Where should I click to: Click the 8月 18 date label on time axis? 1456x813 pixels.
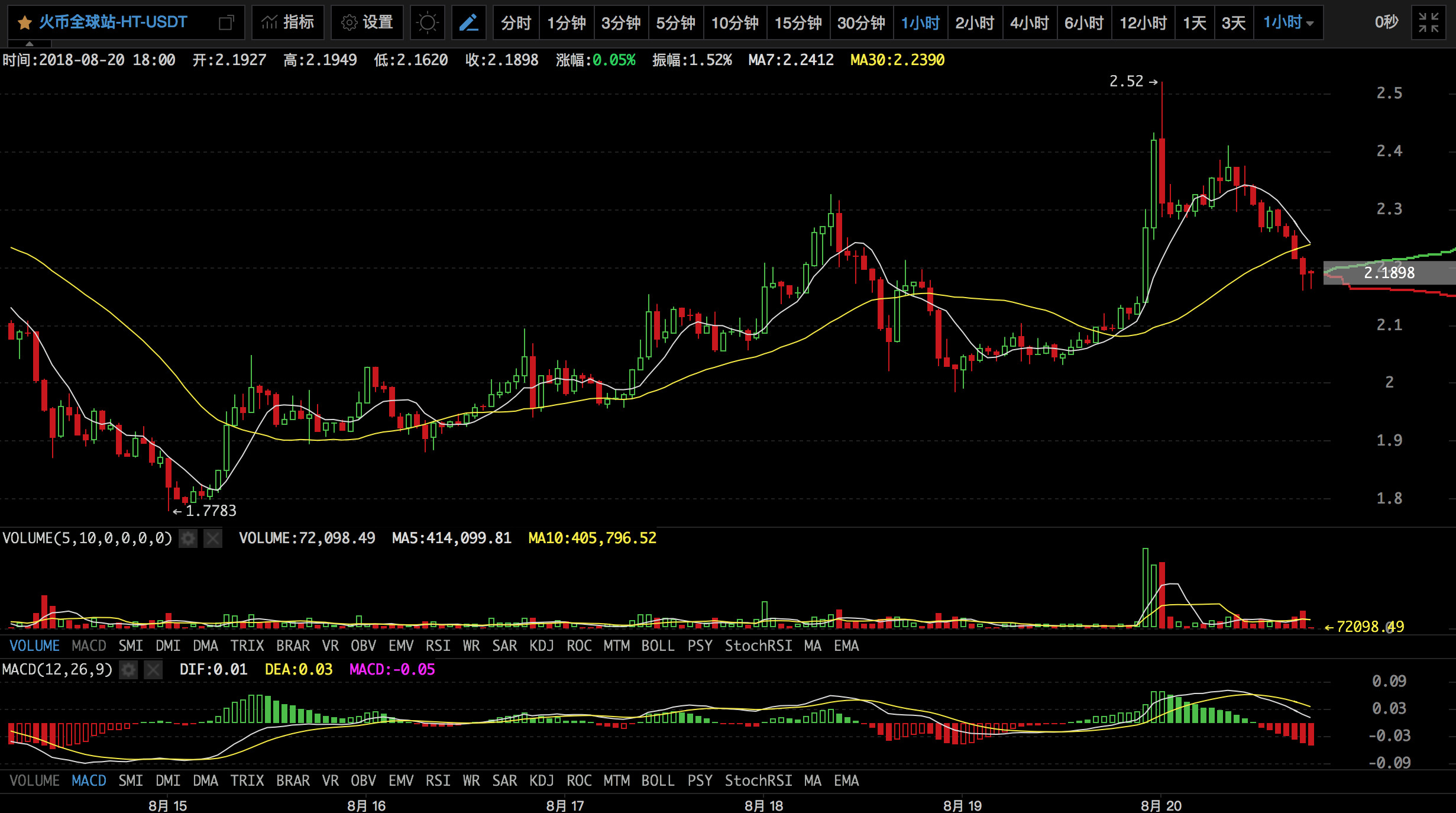coord(763,805)
